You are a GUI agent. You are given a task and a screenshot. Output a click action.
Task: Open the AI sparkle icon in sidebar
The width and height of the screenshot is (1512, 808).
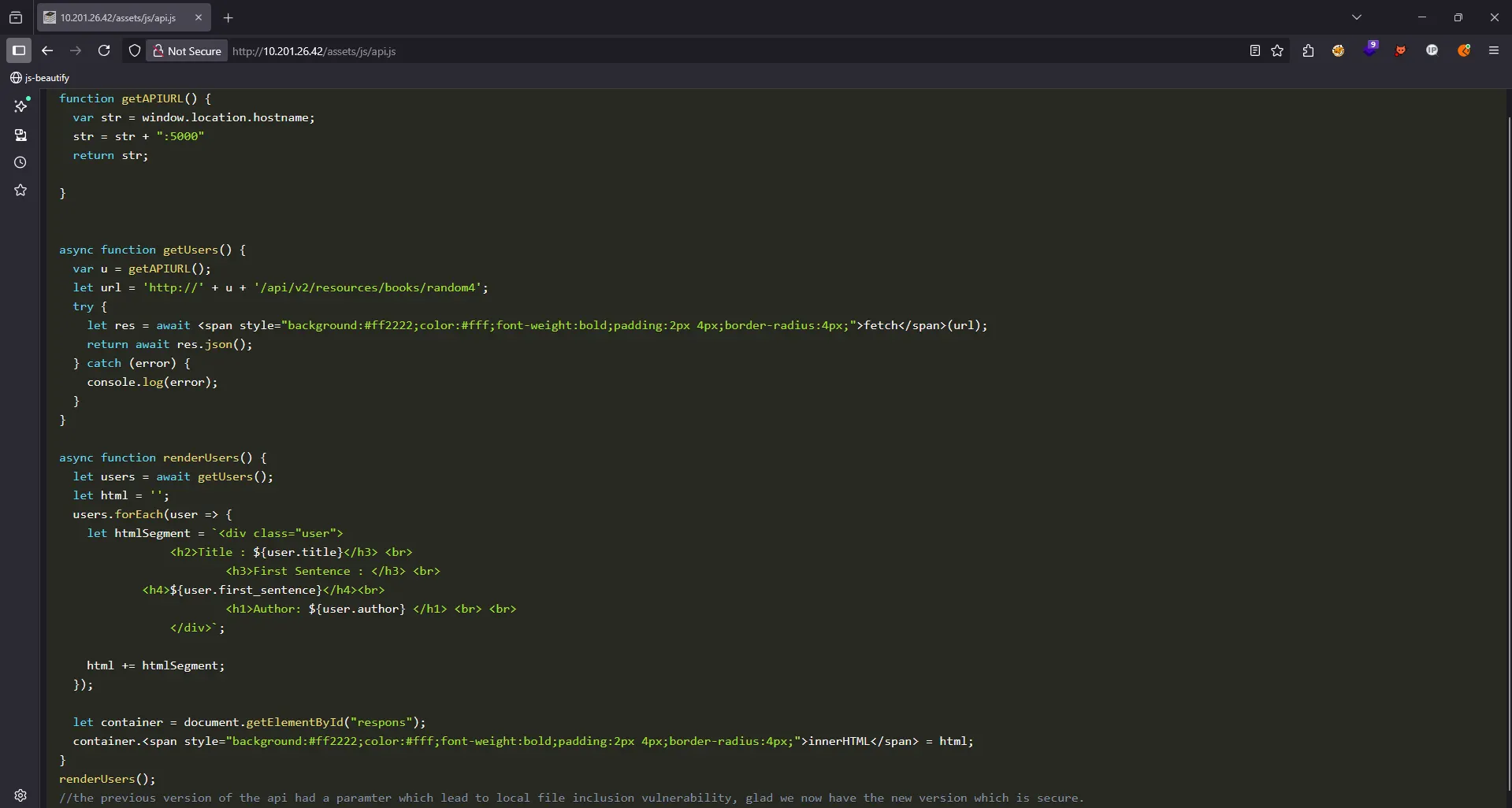(x=20, y=106)
